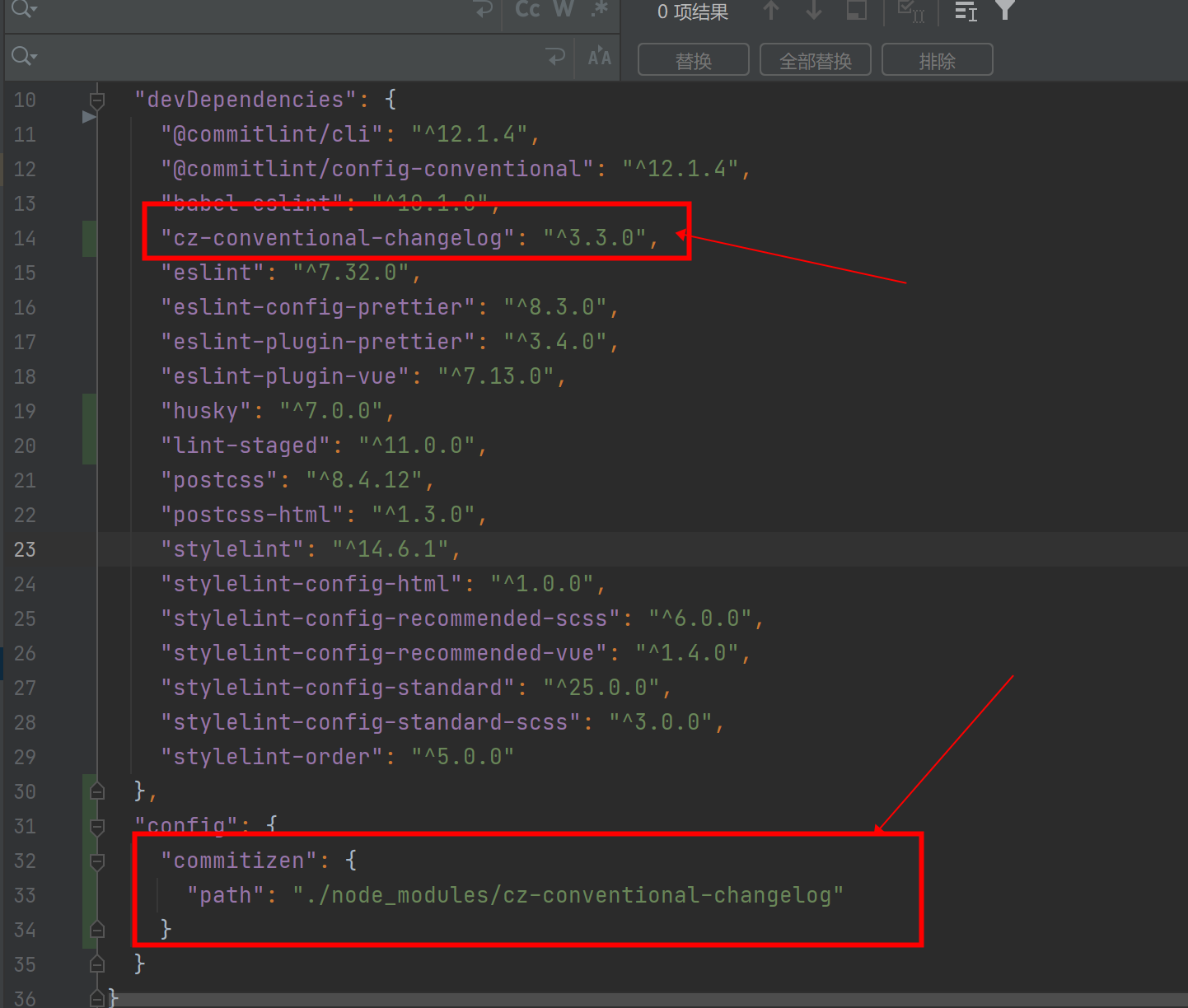Open the search filter funnel icon
The image size is (1188, 1008).
[x=1005, y=10]
